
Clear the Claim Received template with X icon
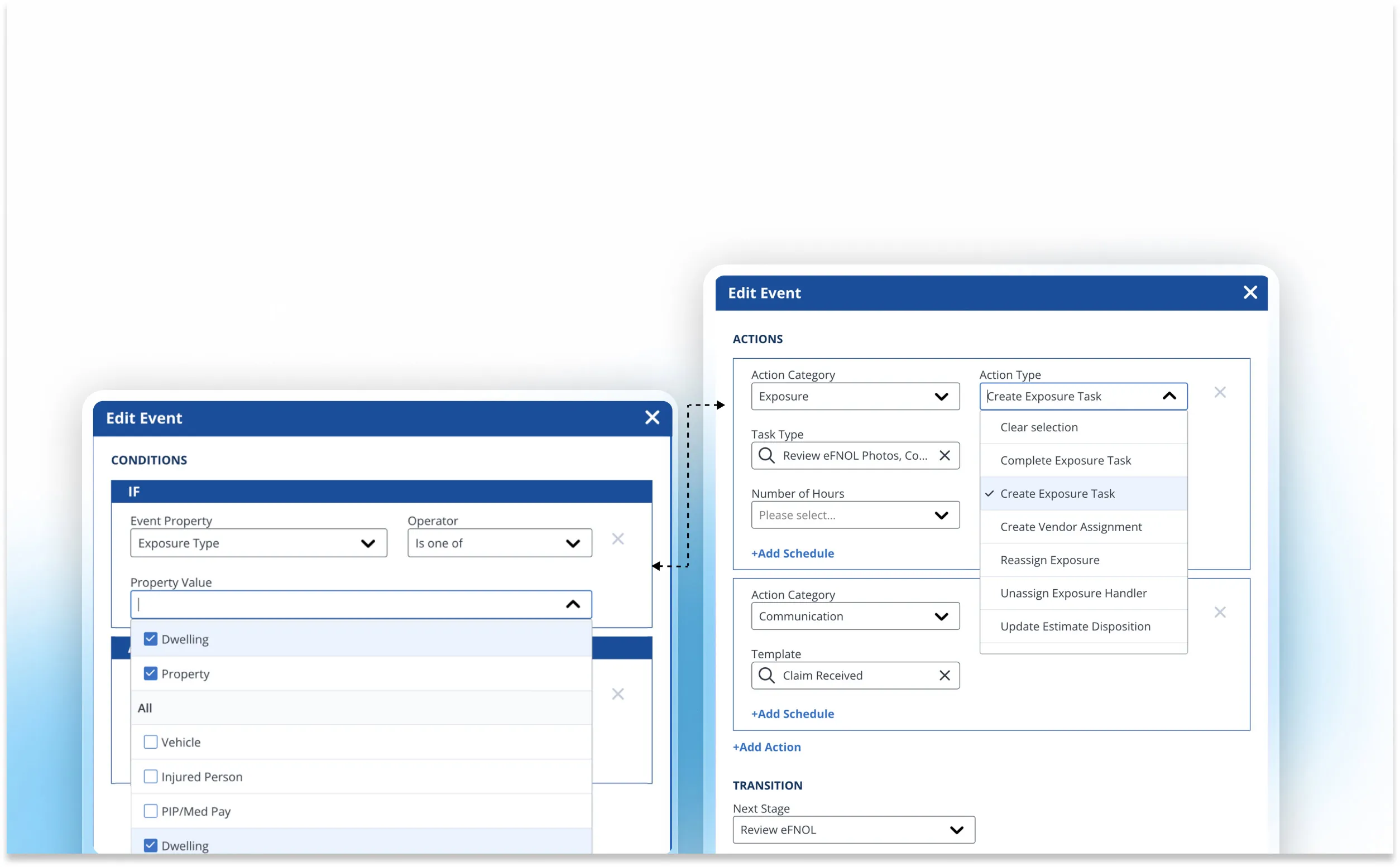(944, 675)
